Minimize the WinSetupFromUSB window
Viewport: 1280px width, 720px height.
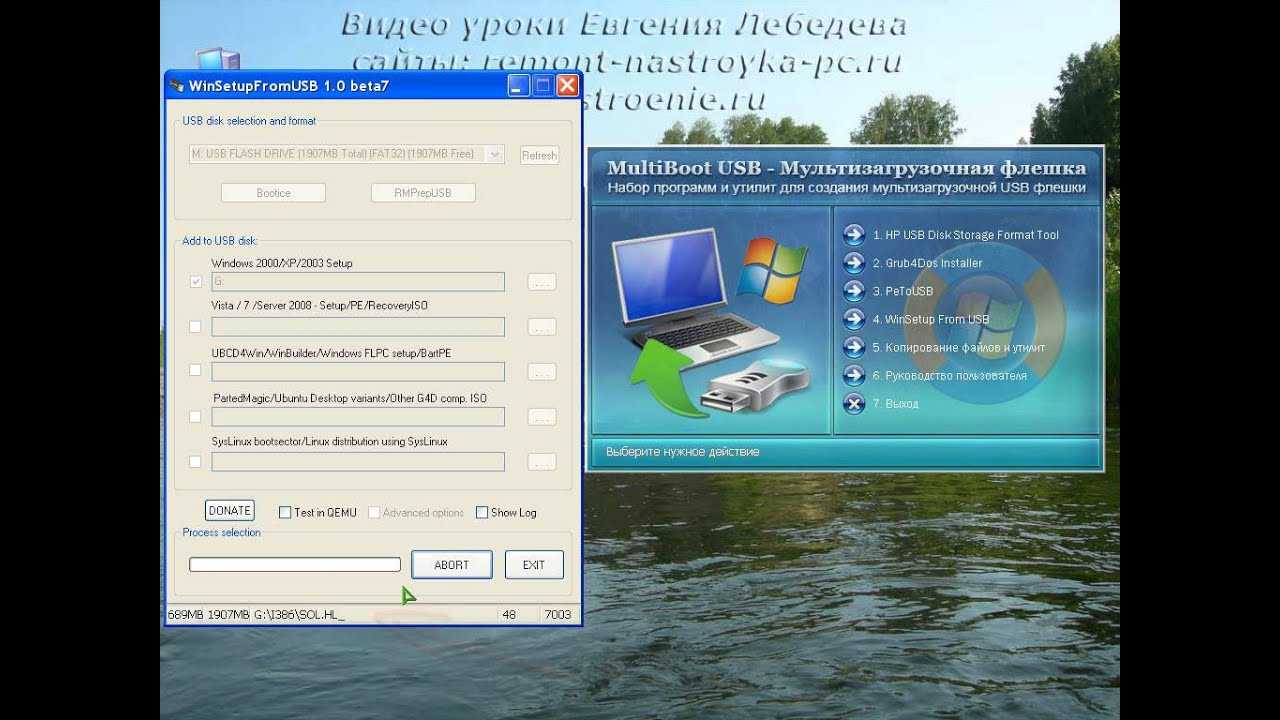coord(518,86)
